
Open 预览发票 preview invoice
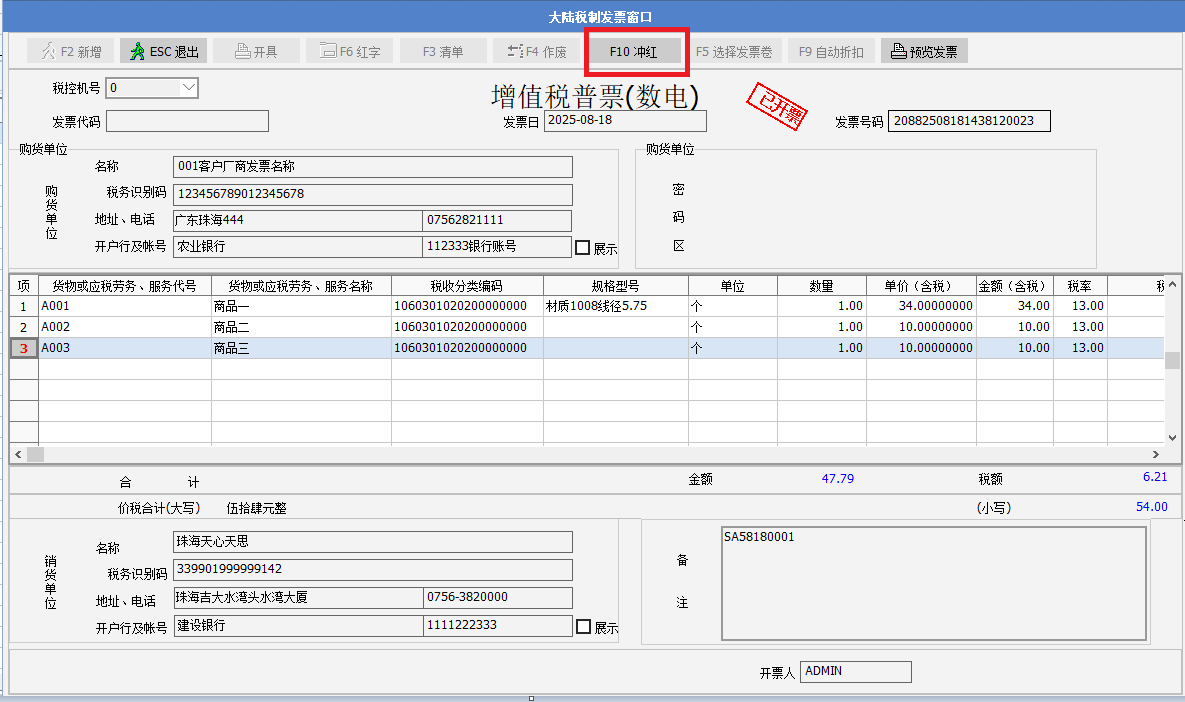point(923,51)
